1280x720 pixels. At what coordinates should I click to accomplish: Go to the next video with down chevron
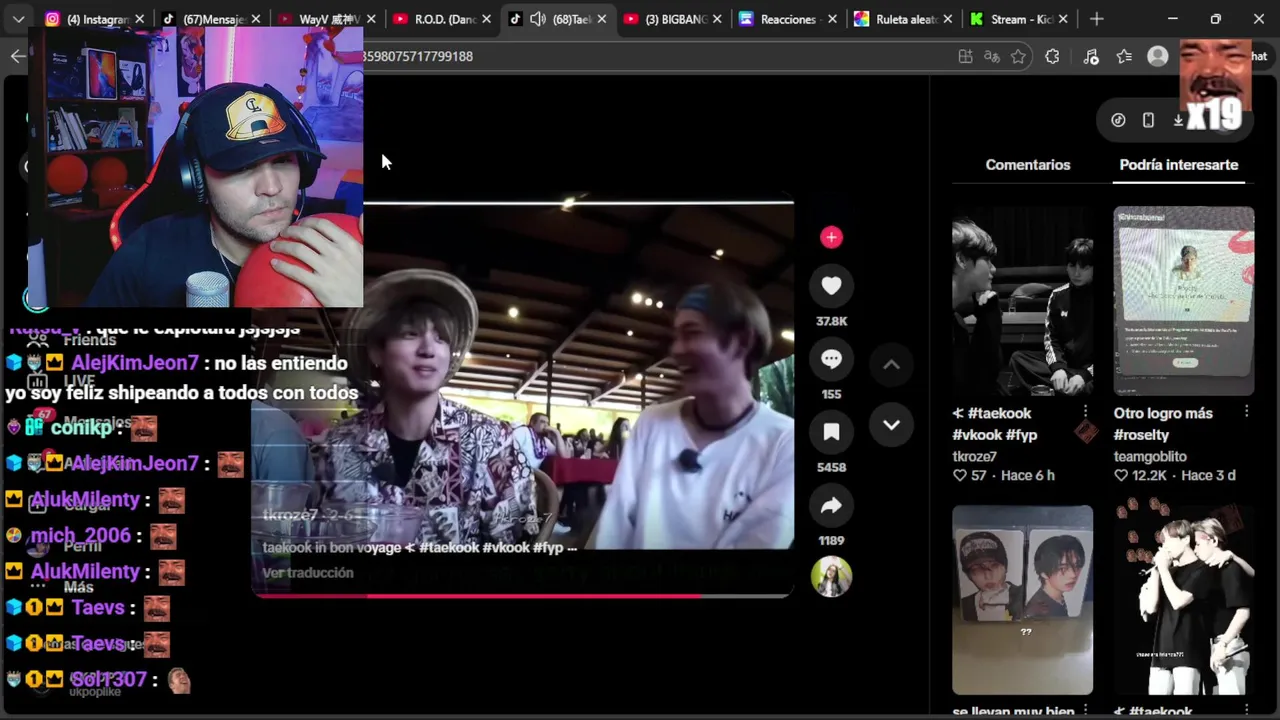[891, 425]
